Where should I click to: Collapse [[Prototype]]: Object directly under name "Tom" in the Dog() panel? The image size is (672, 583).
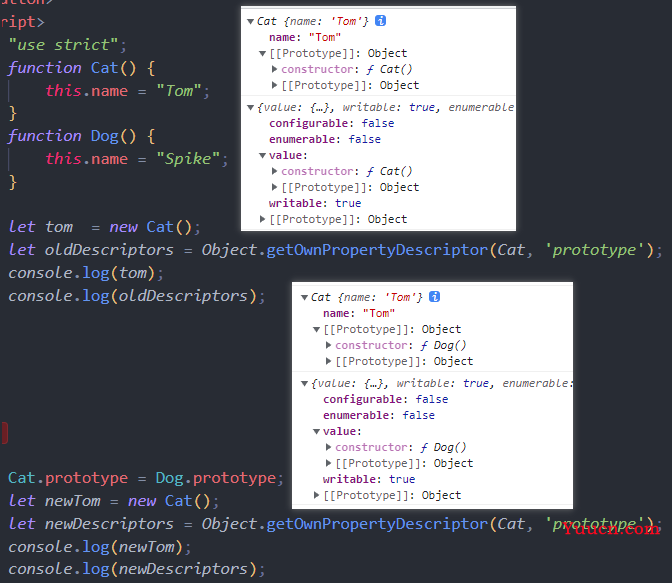tap(317, 330)
